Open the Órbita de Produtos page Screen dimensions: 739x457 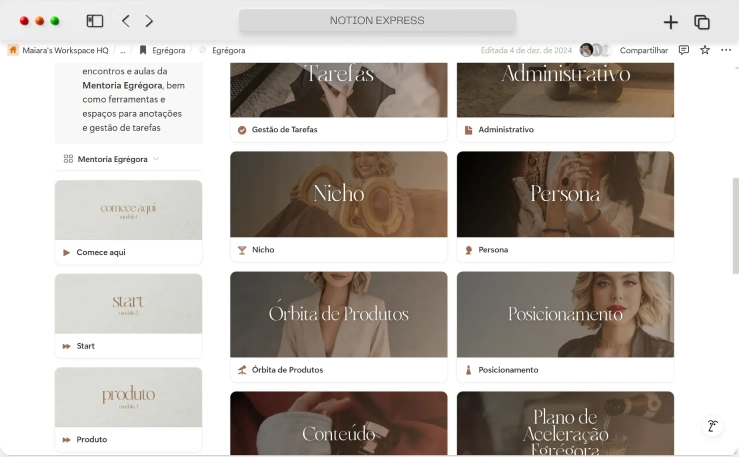286,370
